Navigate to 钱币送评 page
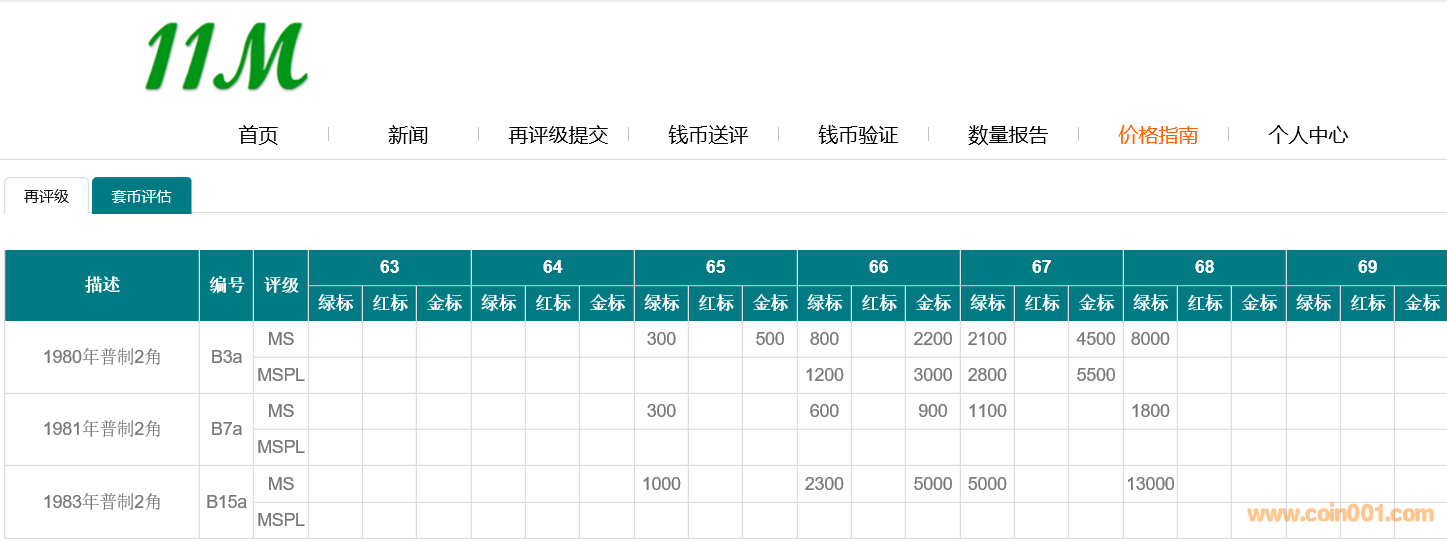The height and width of the screenshot is (541, 1447). point(708,135)
